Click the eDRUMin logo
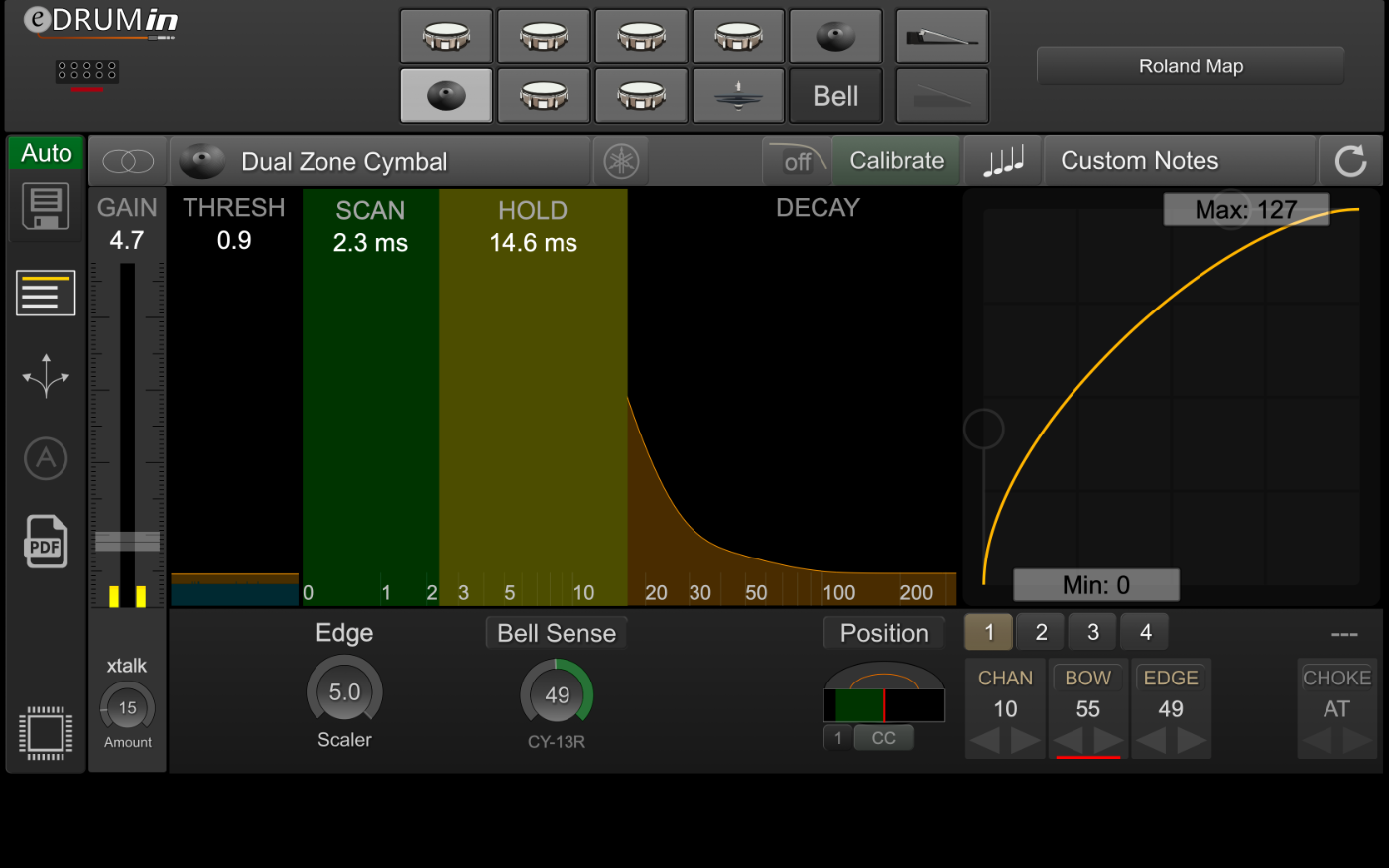The width and height of the screenshot is (1389, 868). (100, 22)
